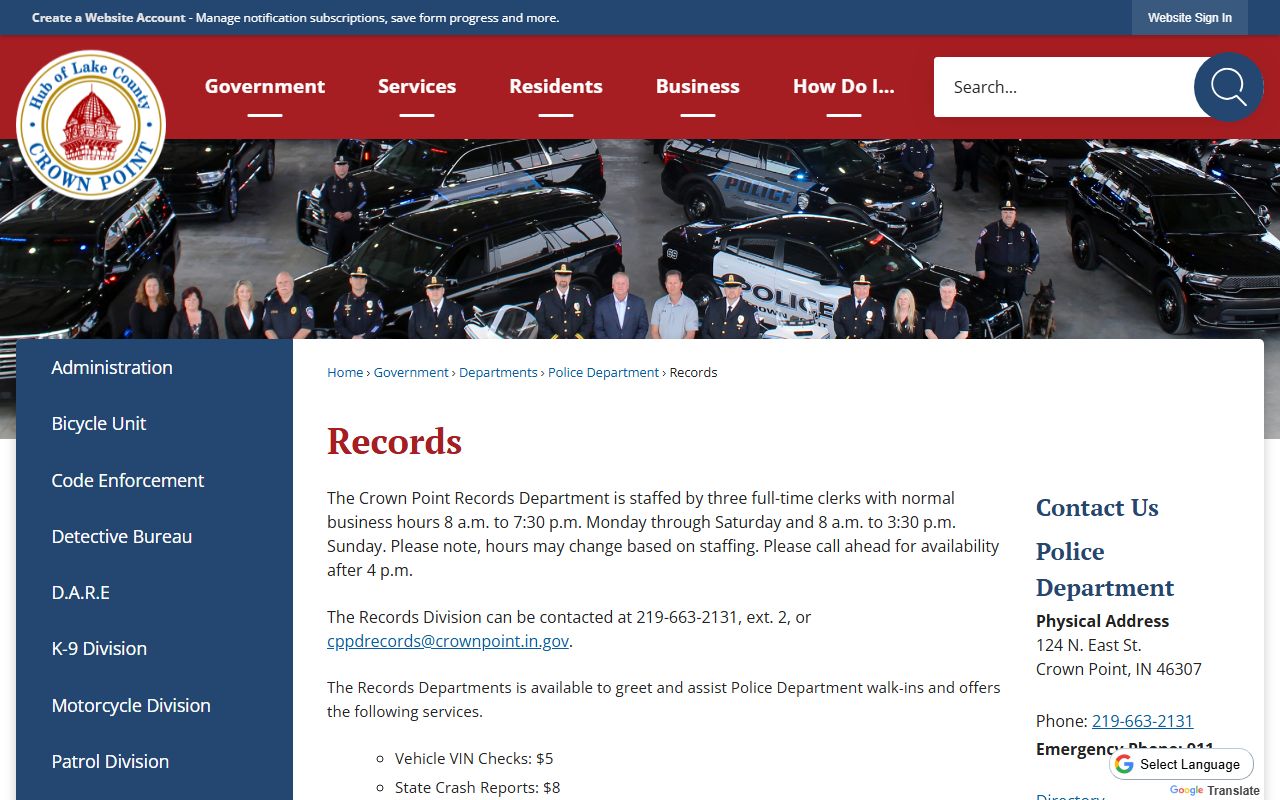The height and width of the screenshot is (800, 1280).
Task: Click 'Vehicle VIN Checks: $5' list item
Action: pyautogui.click(x=474, y=758)
